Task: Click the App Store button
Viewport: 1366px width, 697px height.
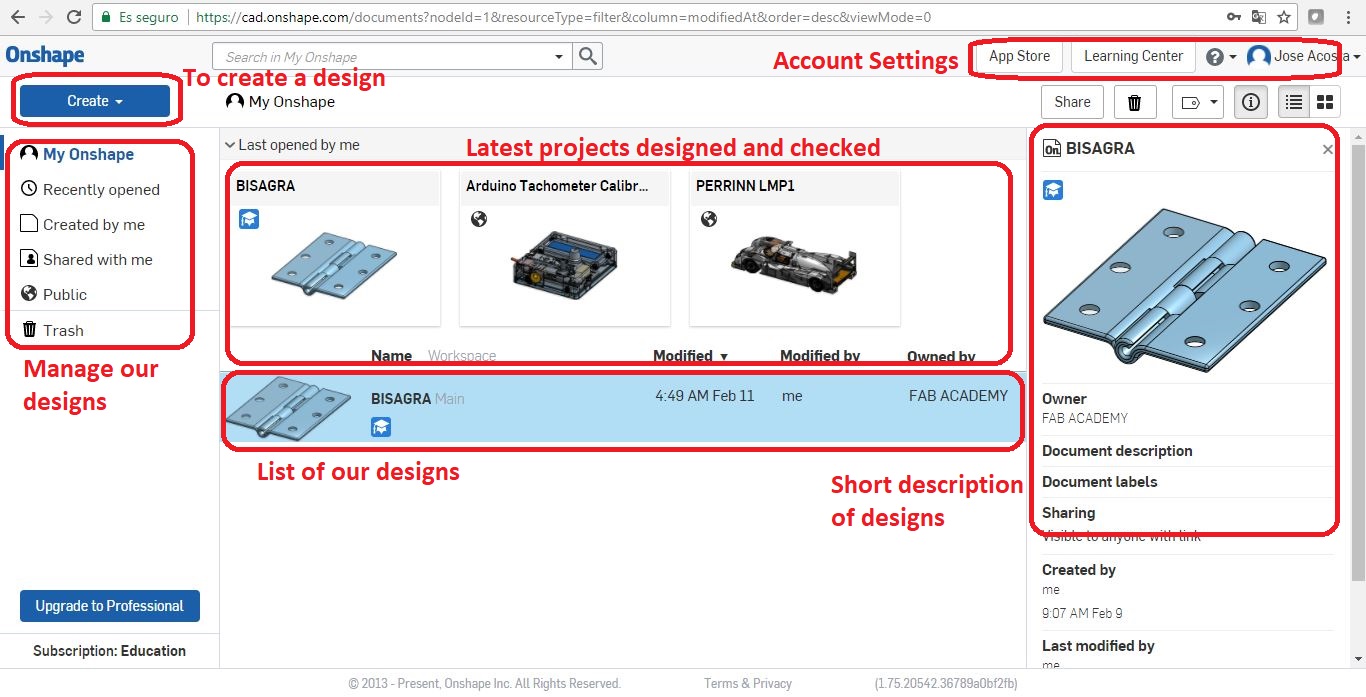Action: tap(1019, 56)
